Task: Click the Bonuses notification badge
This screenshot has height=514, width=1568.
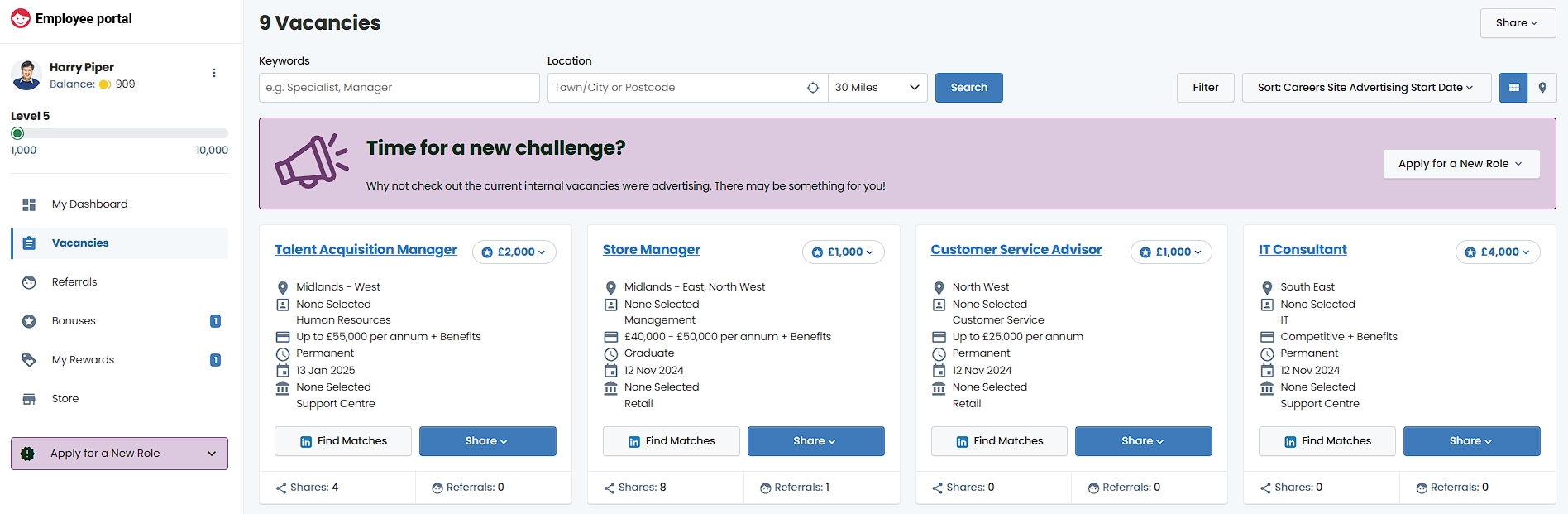Action: click(x=215, y=321)
